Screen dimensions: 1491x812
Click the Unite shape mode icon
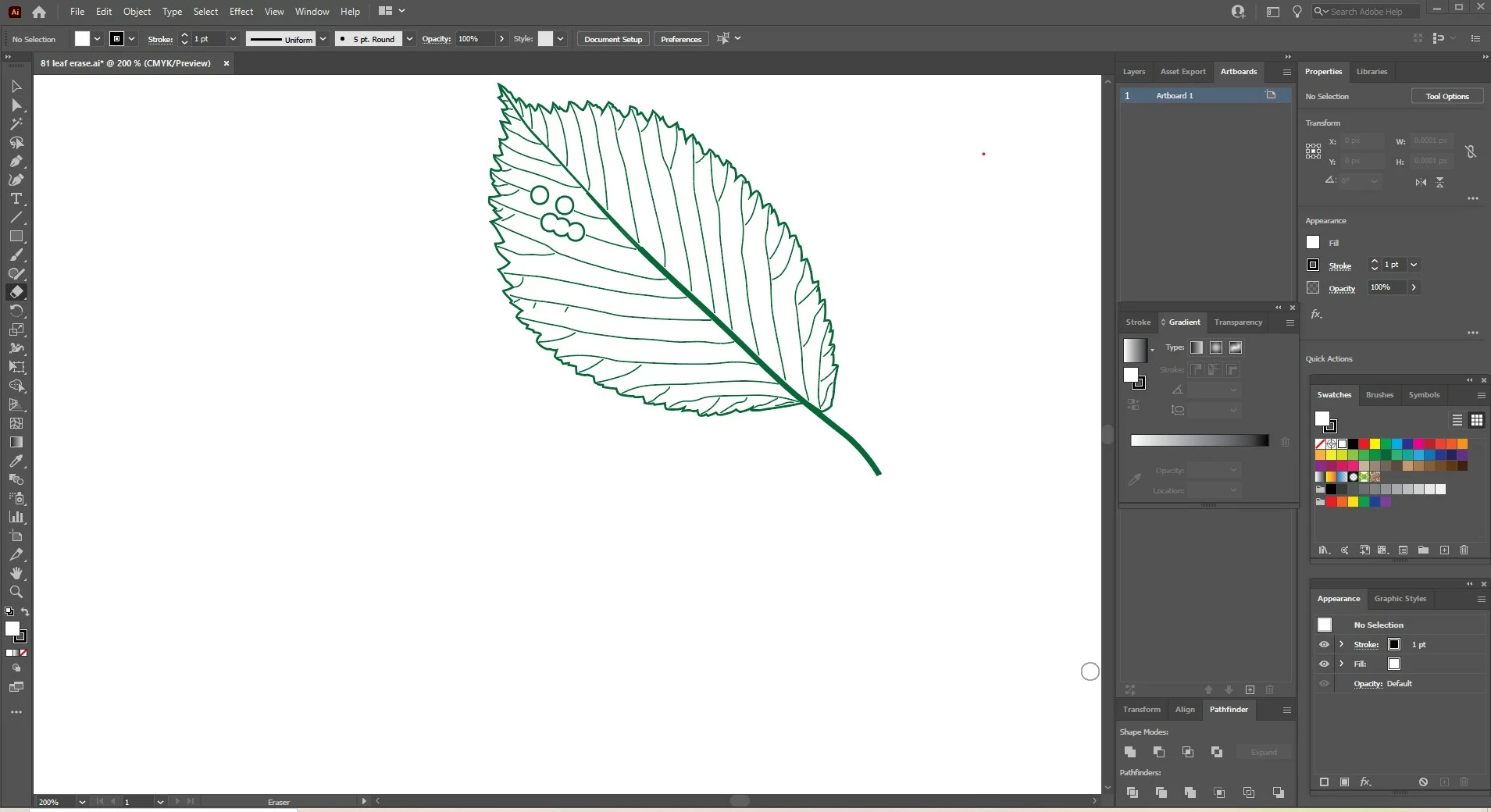pos(1130,752)
